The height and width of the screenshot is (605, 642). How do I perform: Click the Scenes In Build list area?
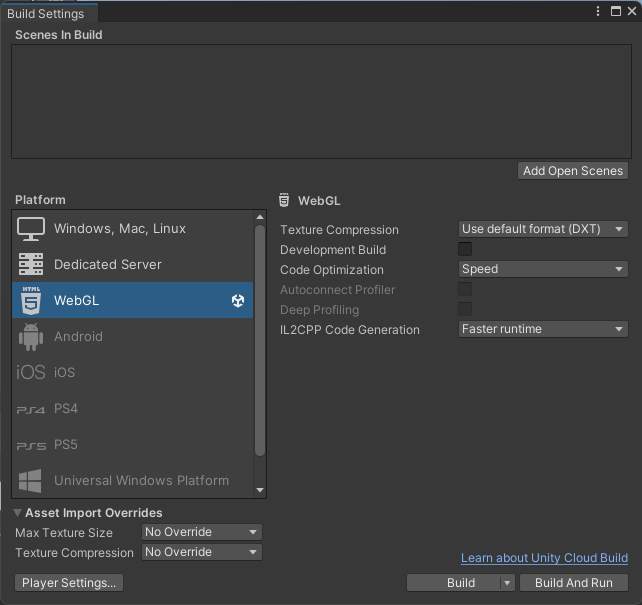[321, 101]
